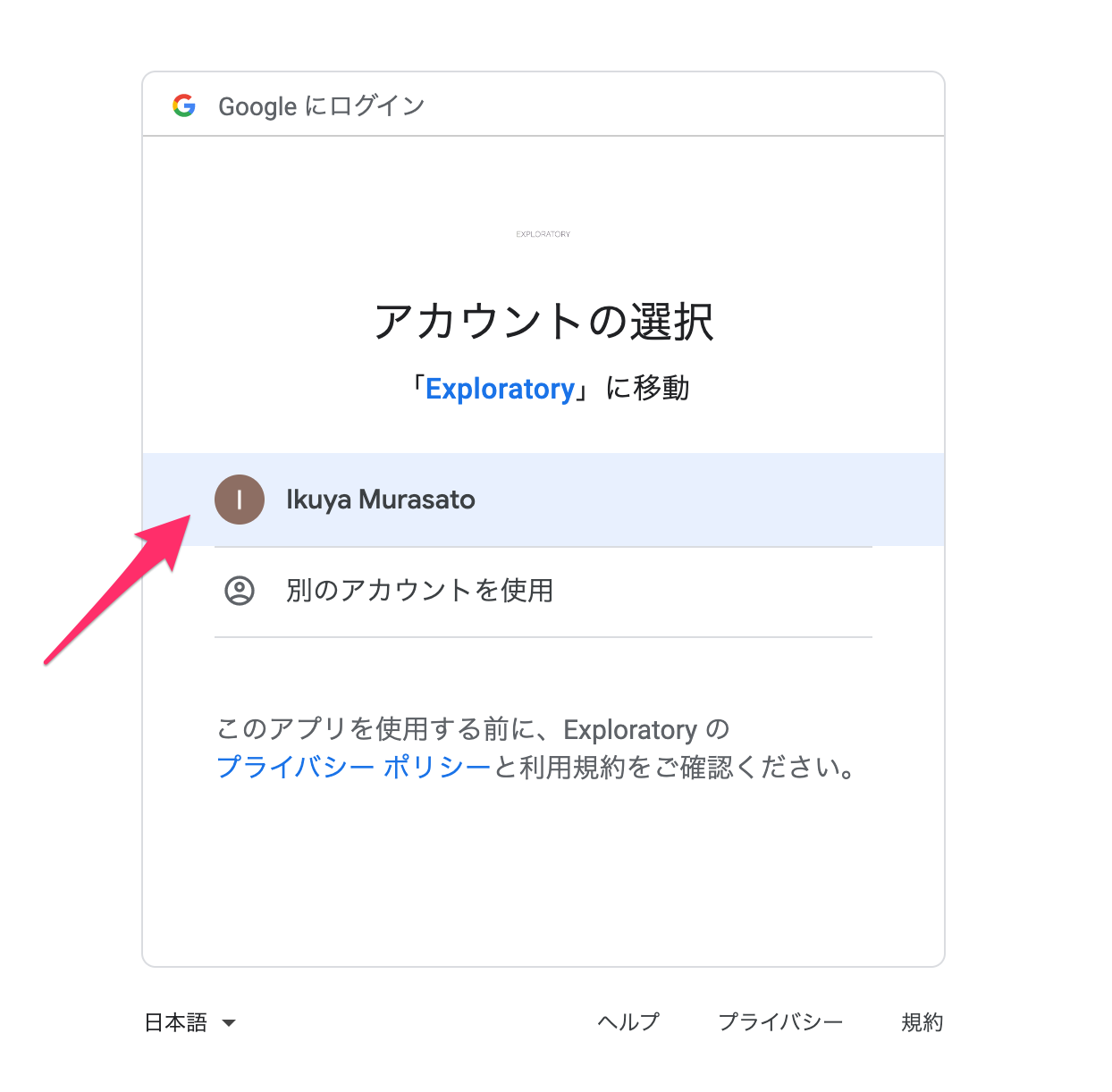Click the person icon for another account
The image size is (1112, 1092).
[x=240, y=591]
